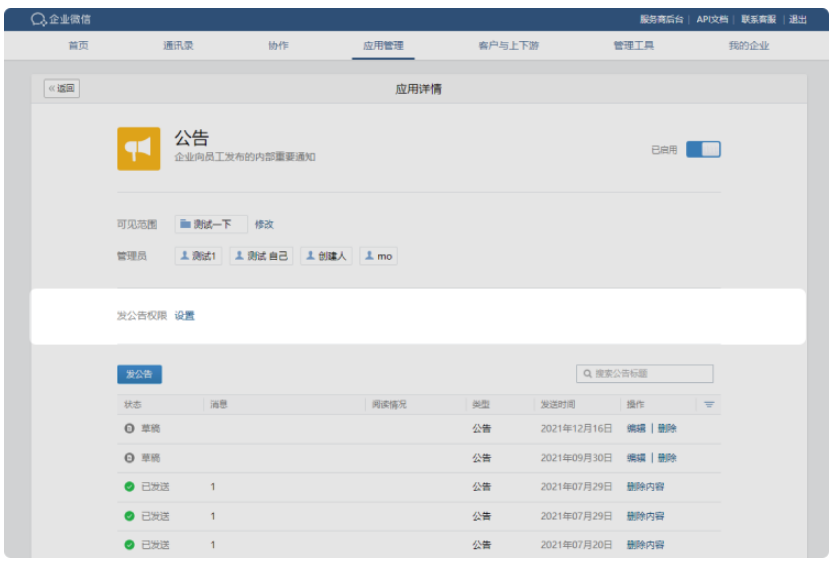This screenshot has height=565, width=834.
Task: Click the filter icon in table header
Action: tap(709, 405)
